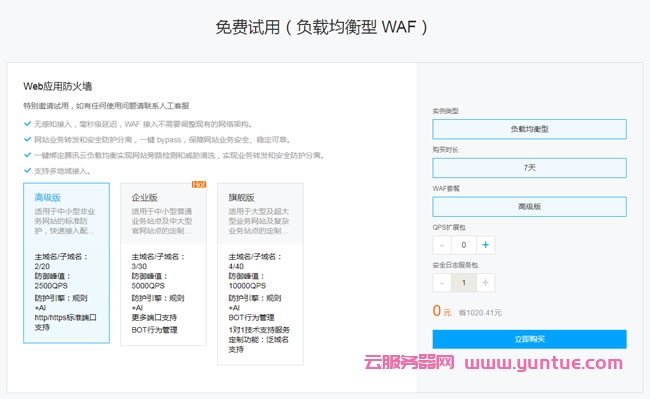Click the checkmark beside 无感知接入

(27, 123)
